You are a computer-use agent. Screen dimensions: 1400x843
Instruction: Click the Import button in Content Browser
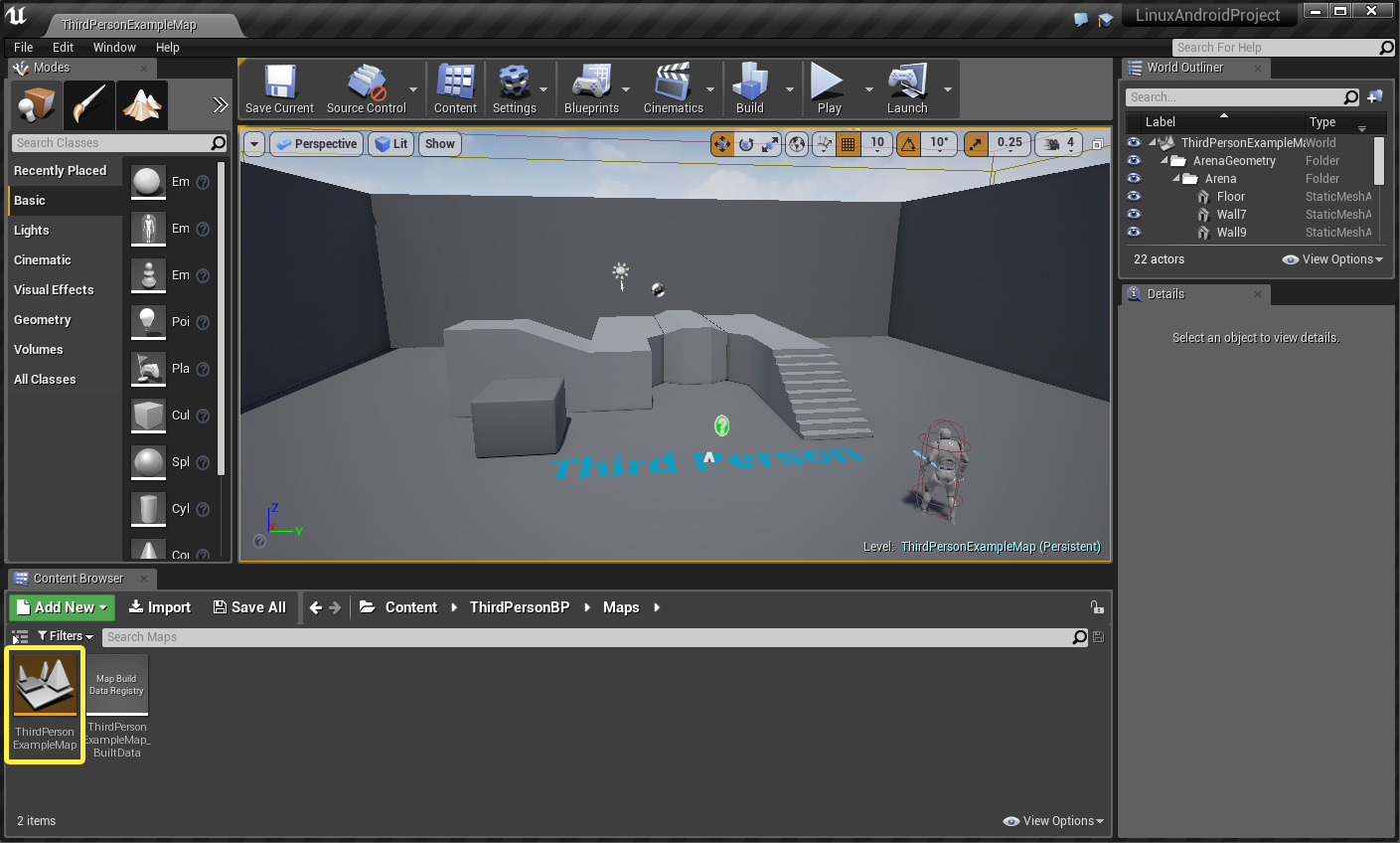coord(160,607)
